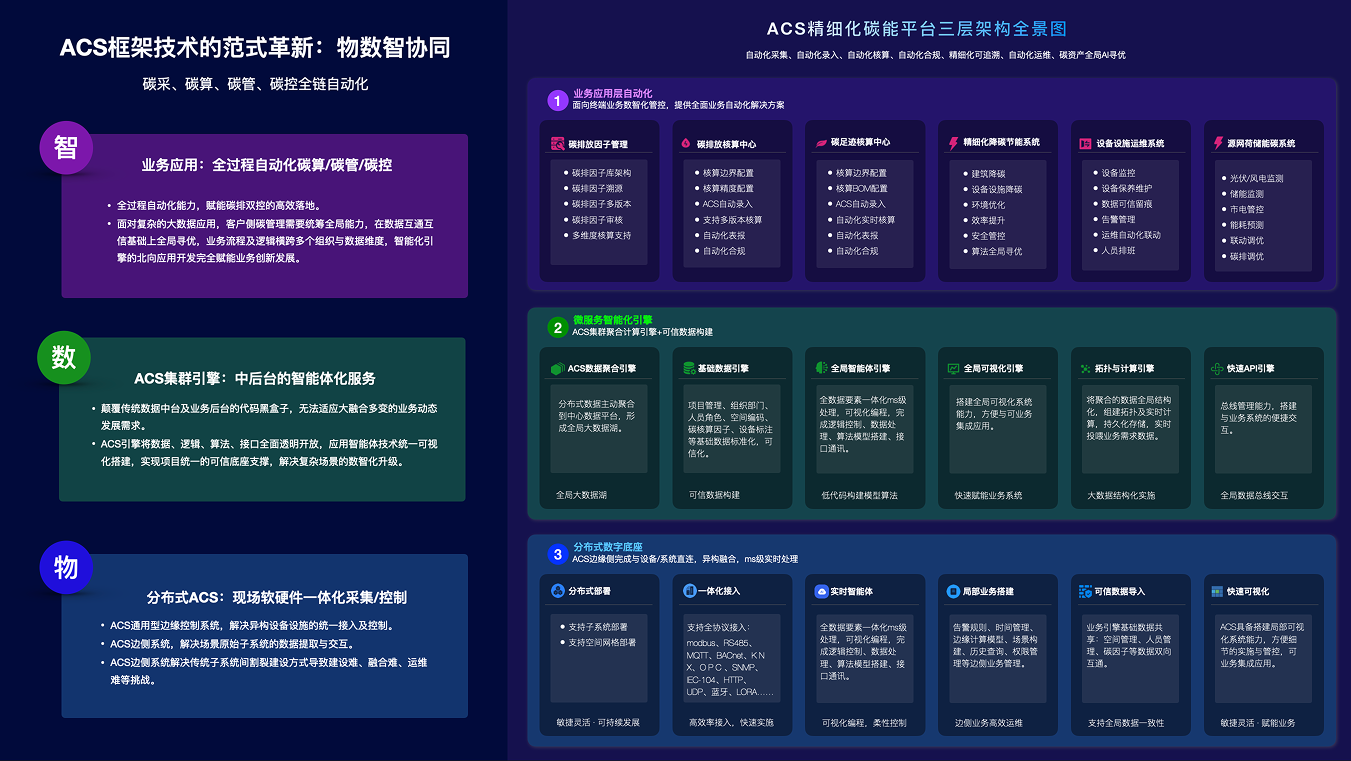Screen dimensions: 1351x761
Task: Click the 分布式ACS：现场软硬件一体化采集/控制 heading
Action: pyautogui.click(x=277, y=597)
